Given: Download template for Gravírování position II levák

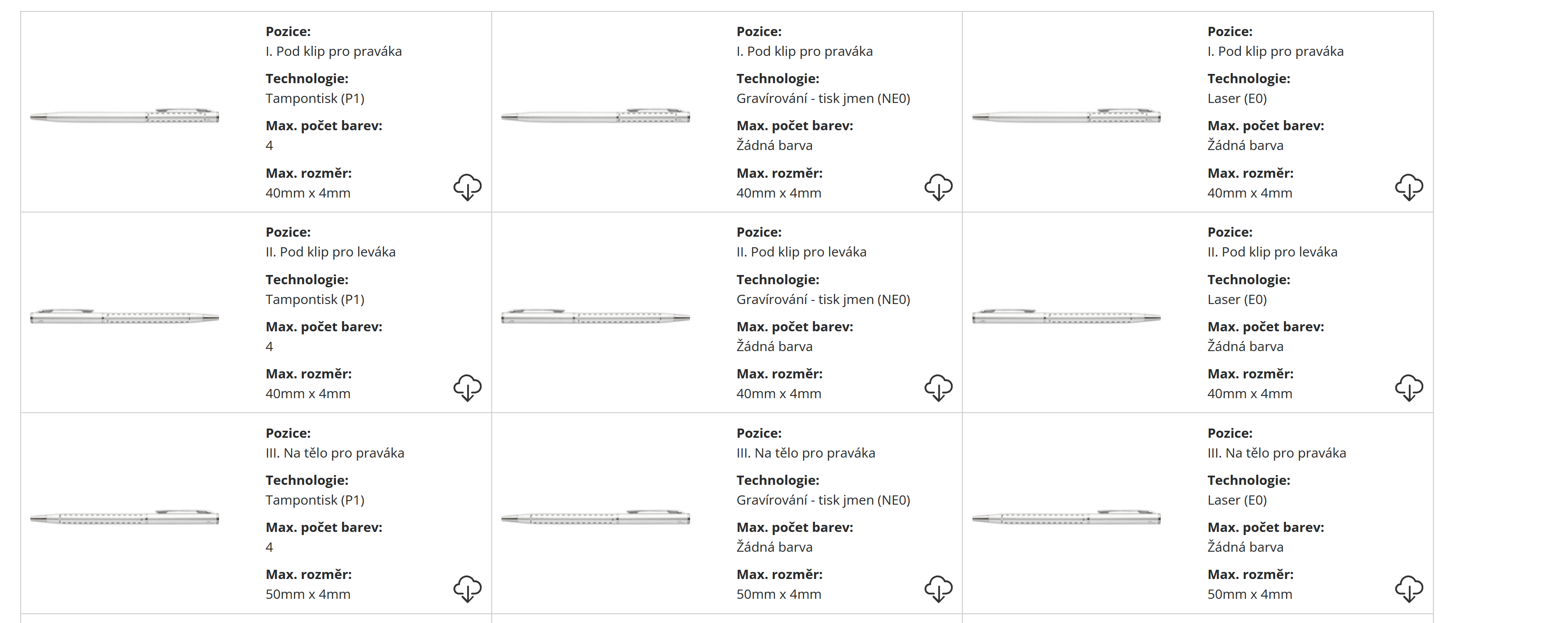Looking at the screenshot, I should point(938,388).
